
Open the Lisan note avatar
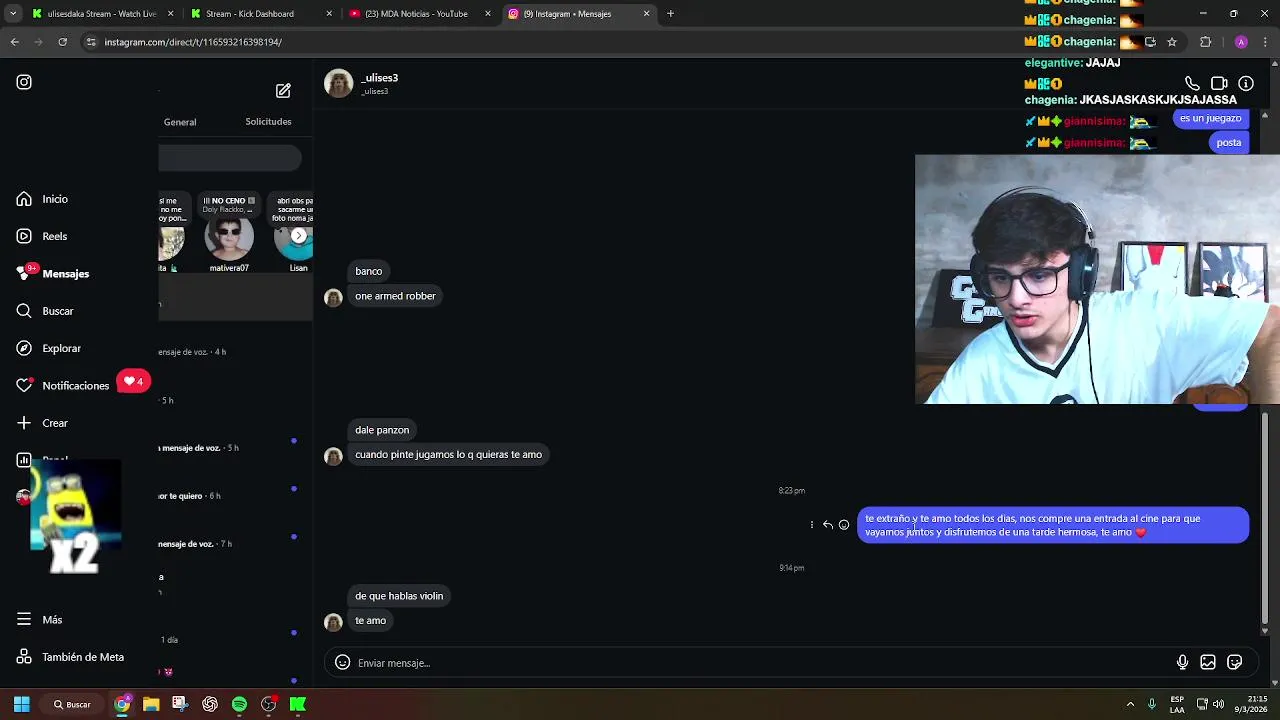tap(295, 239)
